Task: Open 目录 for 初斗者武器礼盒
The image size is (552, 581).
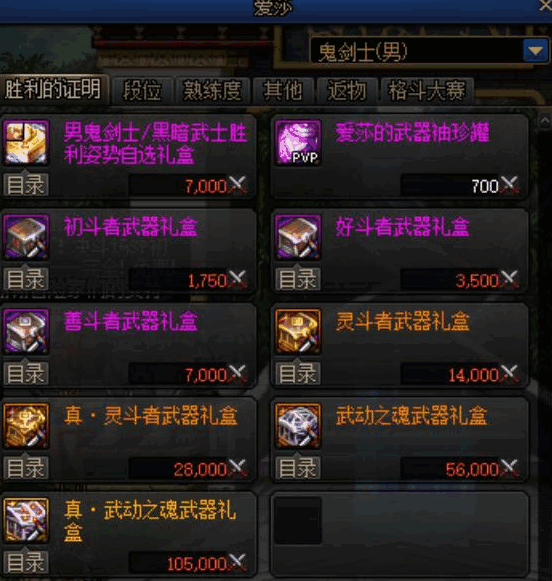Action: [26, 279]
